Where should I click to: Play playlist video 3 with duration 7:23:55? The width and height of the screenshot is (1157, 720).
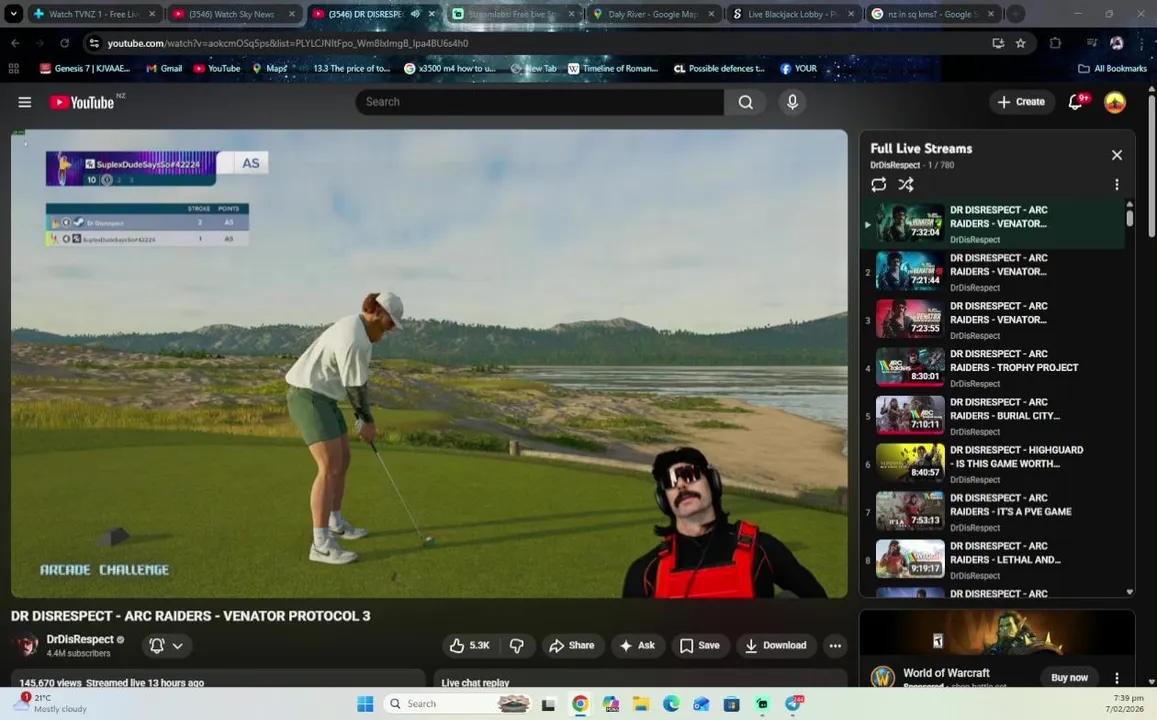coord(910,319)
